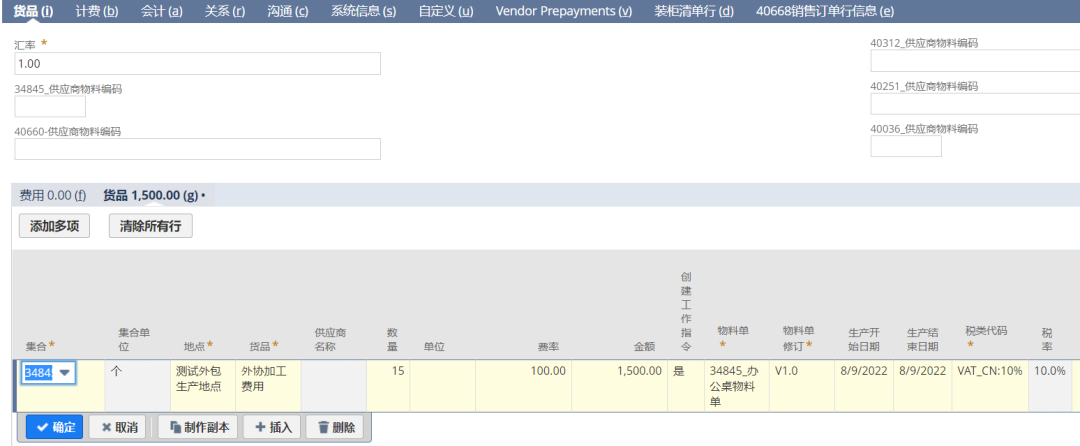Click the 34845_办公桌物料单 cell

coord(737,386)
